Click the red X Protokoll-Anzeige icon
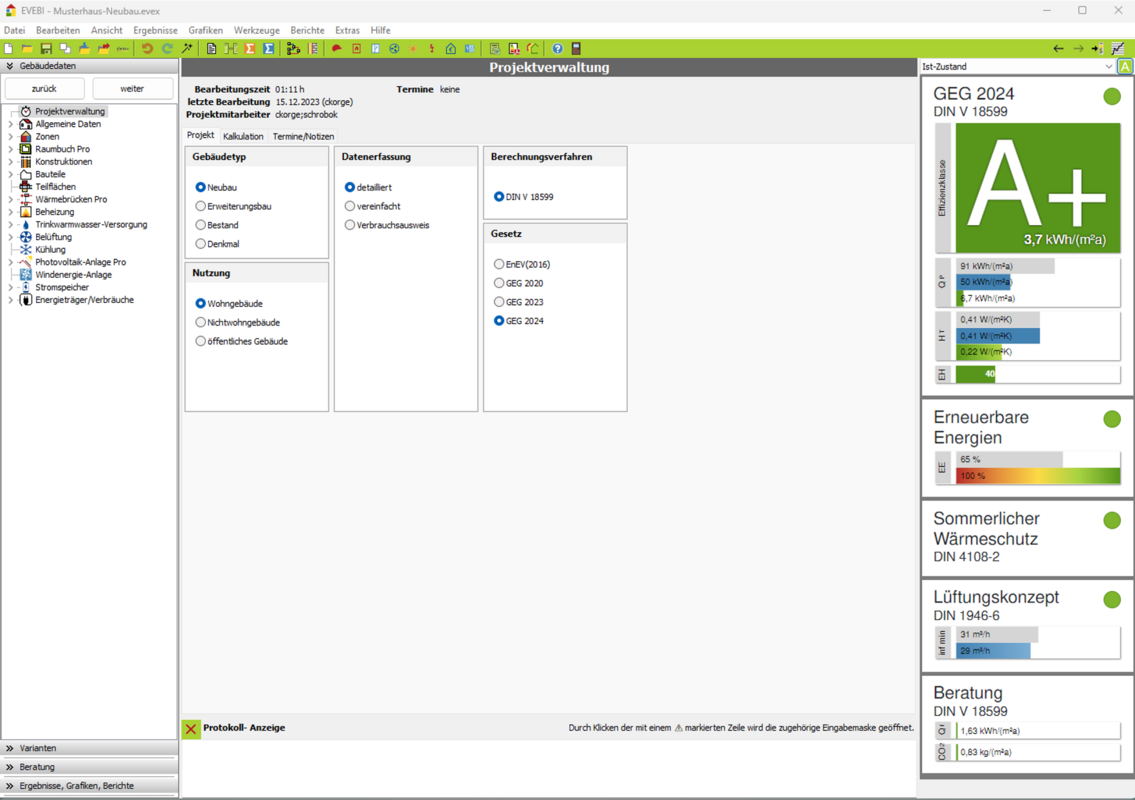This screenshot has width=1135, height=800. [x=191, y=729]
